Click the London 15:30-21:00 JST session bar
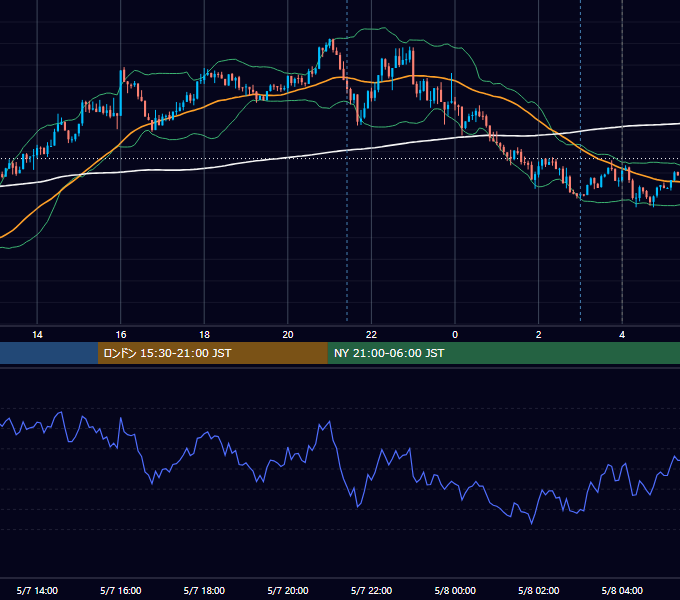680x600 pixels. (x=212, y=353)
